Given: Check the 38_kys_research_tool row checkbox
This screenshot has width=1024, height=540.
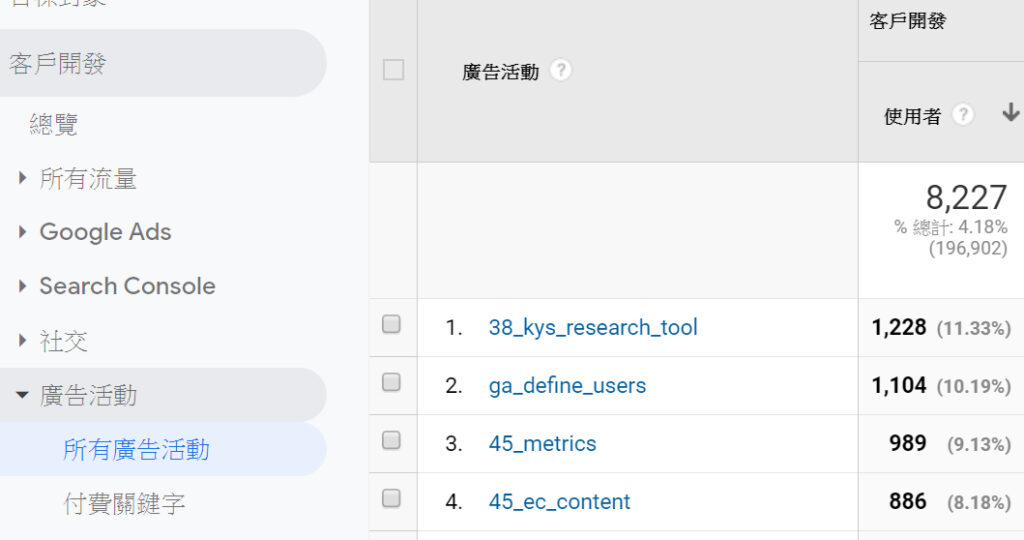Looking at the screenshot, I should 391,325.
